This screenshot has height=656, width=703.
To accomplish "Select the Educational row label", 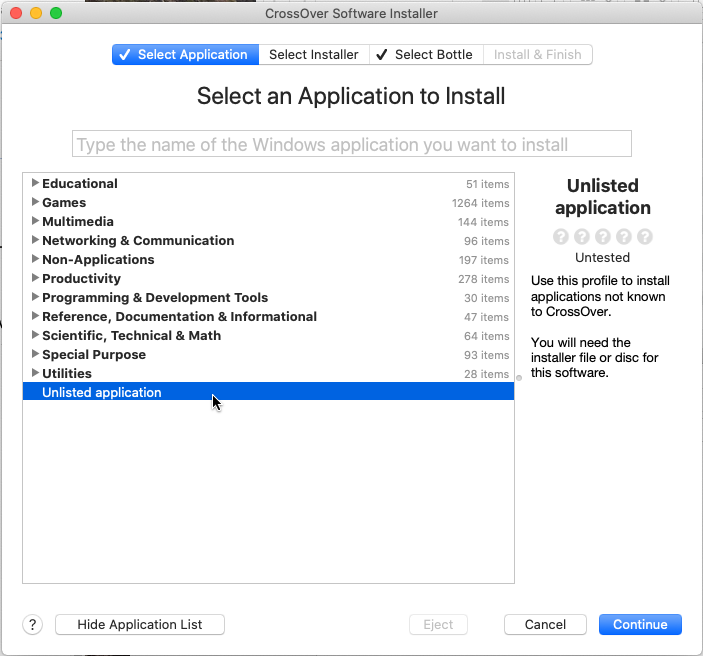I will [80, 183].
